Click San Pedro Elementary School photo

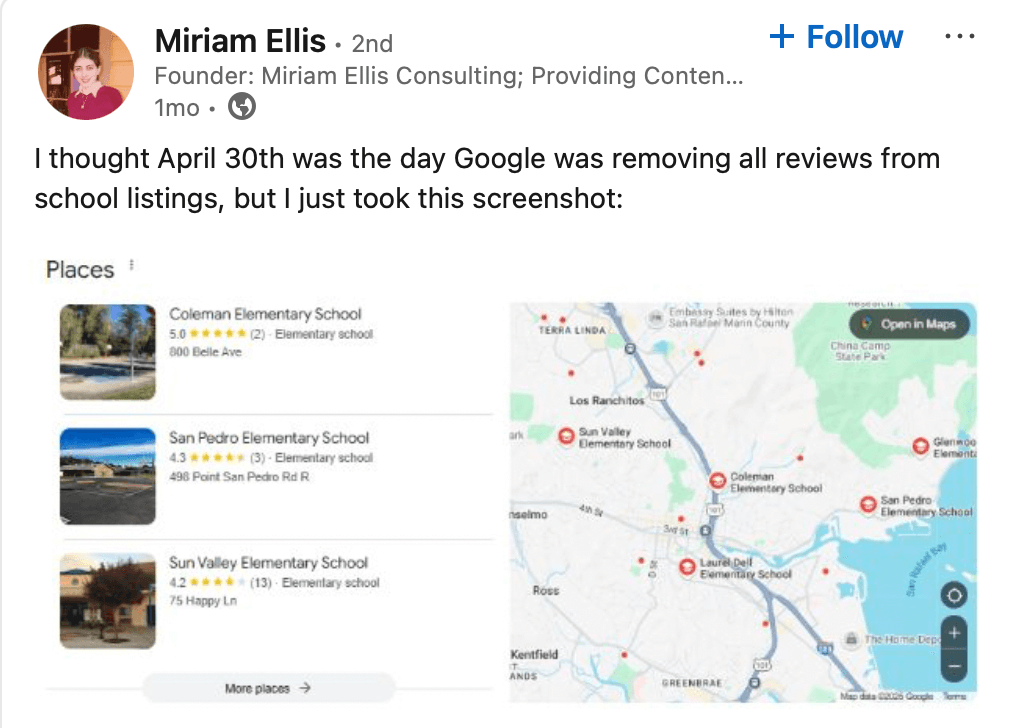tap(107, 476)
